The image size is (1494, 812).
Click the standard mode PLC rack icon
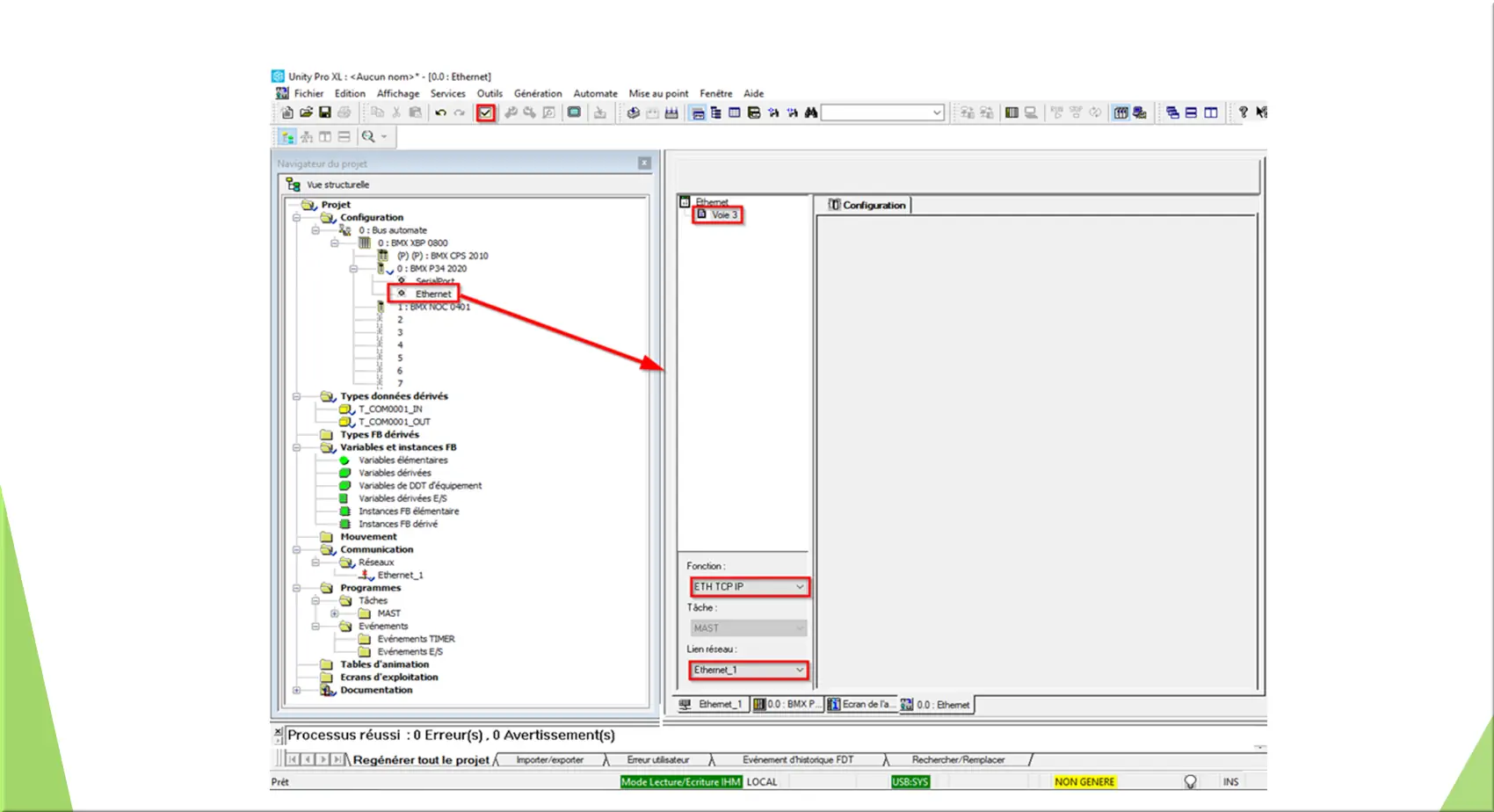(1120, 112)
